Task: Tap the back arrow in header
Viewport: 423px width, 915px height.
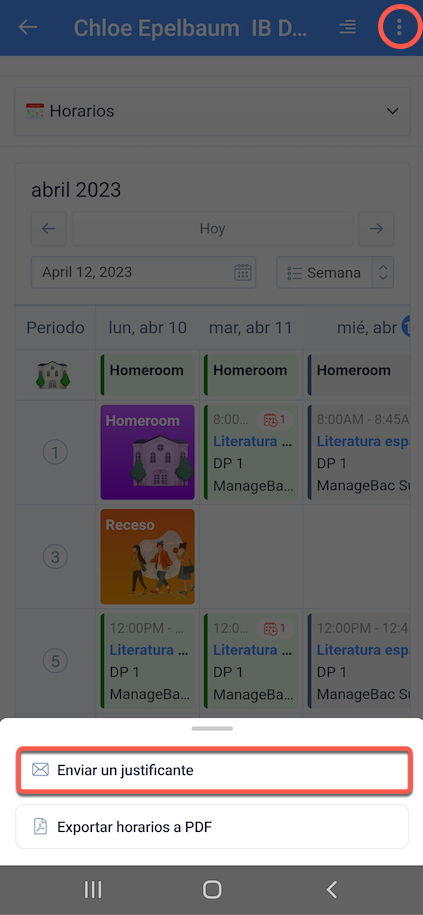Action: coord(28,27)
